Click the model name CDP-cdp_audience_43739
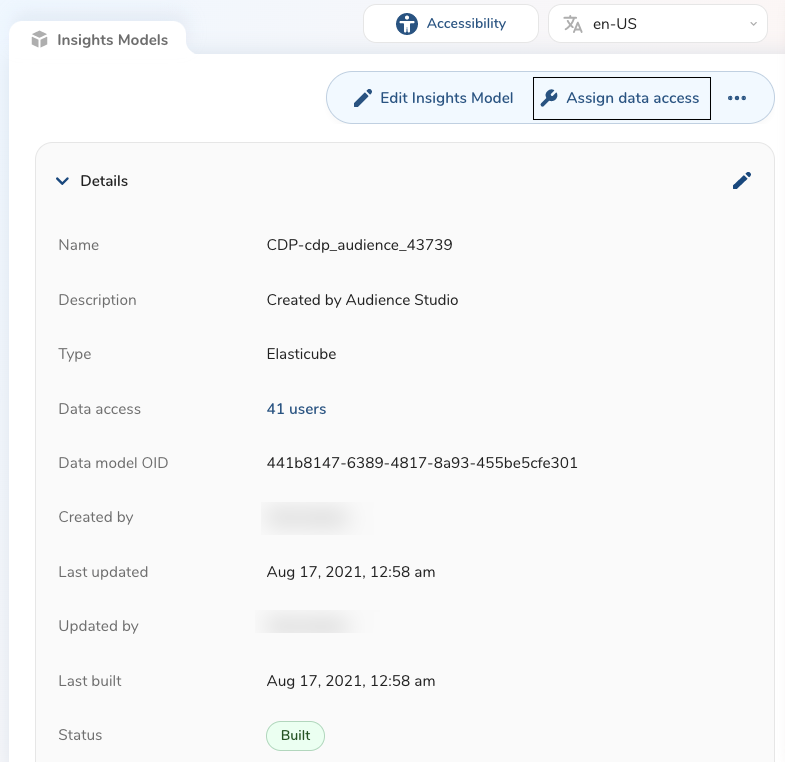The image size is (785, 762). tap(359, 245)
